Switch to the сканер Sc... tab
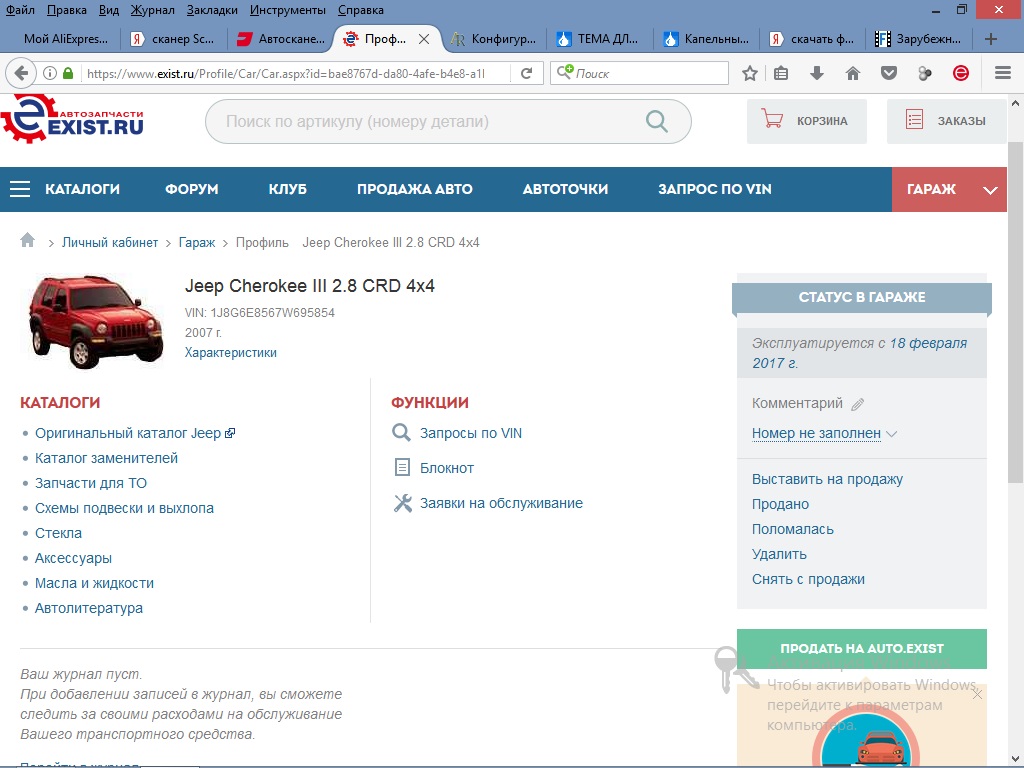 [x=174, y=39]
